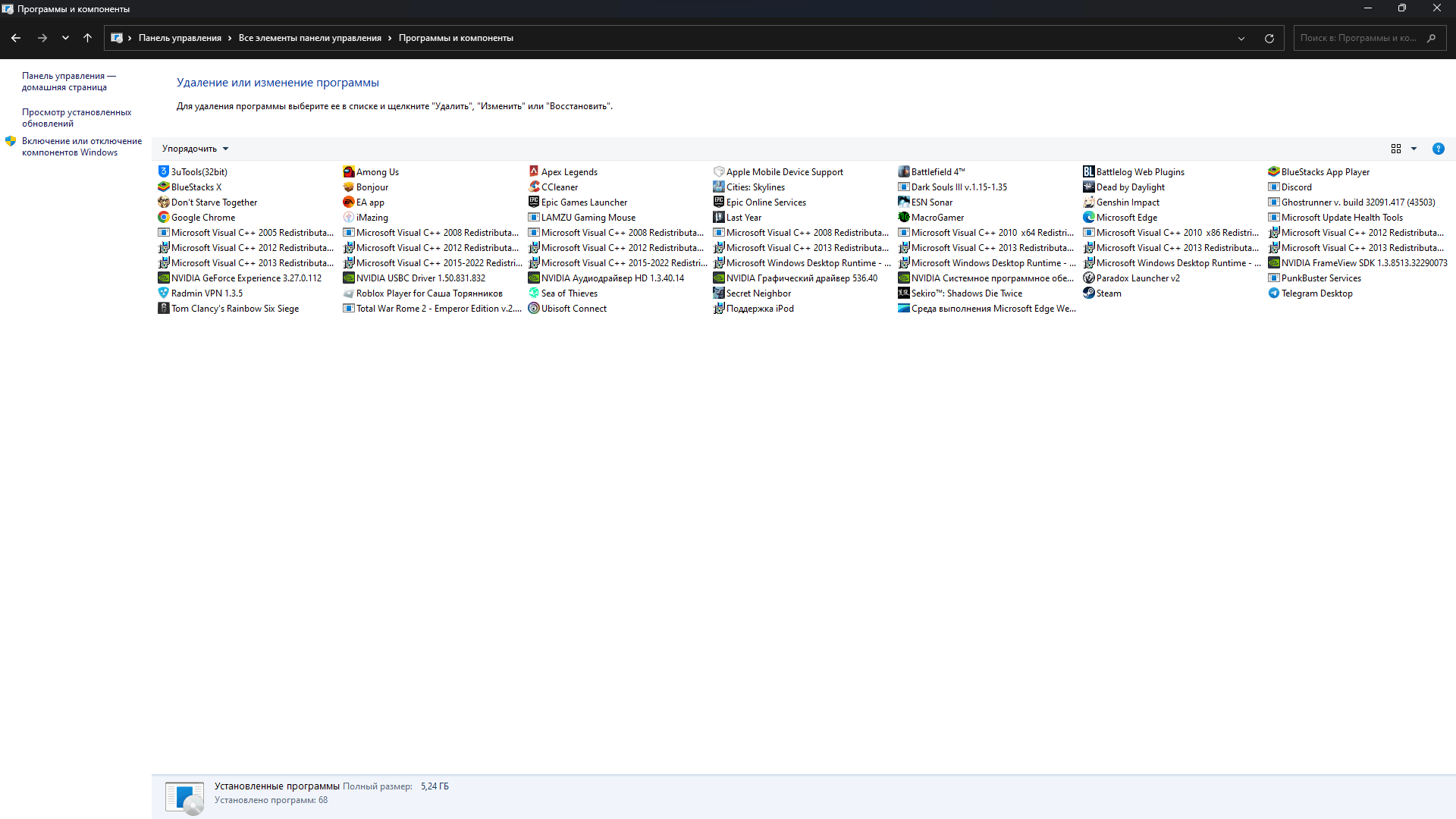Select the CCleaner icon
The height and width of the screenshot is (819, 1456).
click(x=533, y=187)
